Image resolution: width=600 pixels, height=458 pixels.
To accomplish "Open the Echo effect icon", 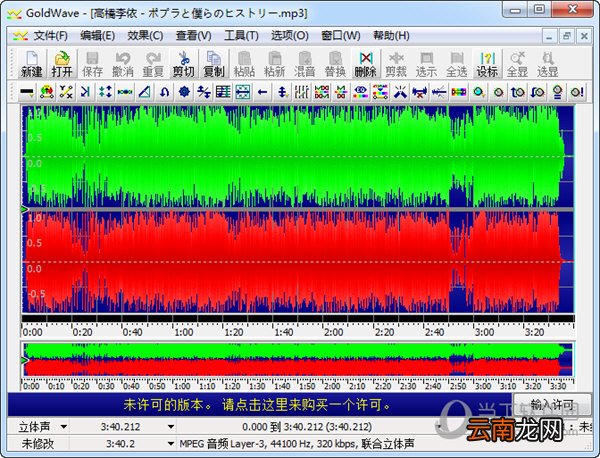I will tap(85, 92).
